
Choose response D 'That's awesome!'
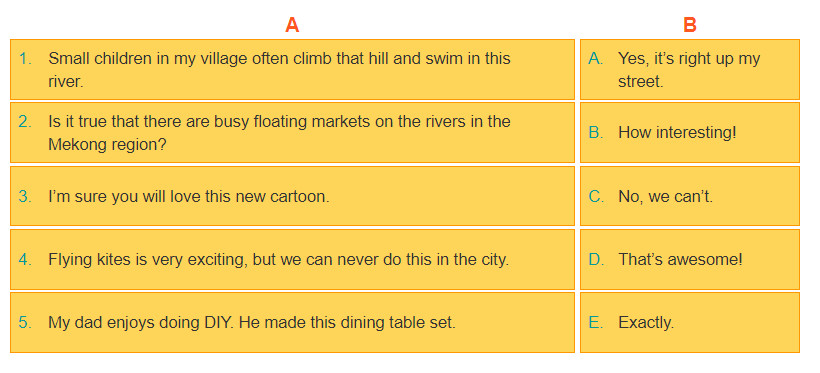pos(690,259)
